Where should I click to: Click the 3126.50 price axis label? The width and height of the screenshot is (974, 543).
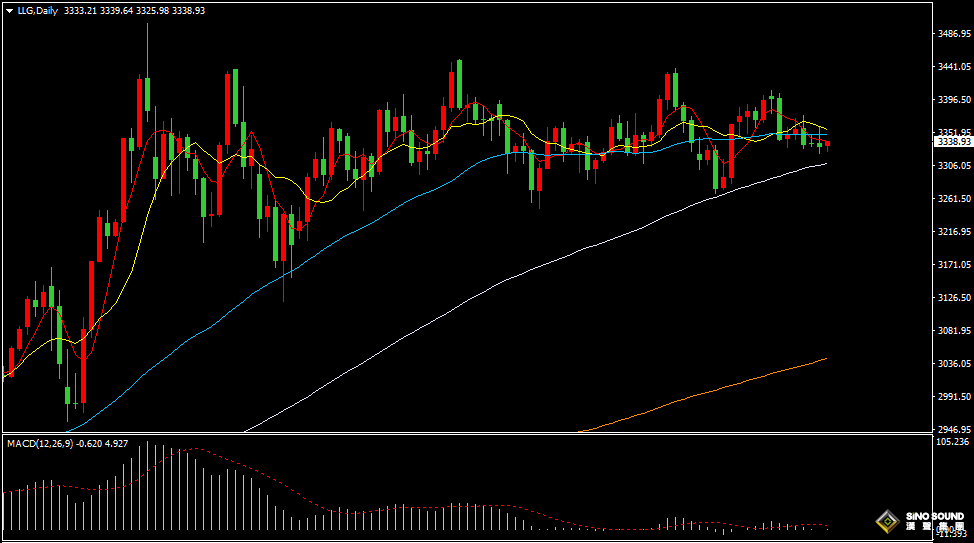[x=954, y=298]
